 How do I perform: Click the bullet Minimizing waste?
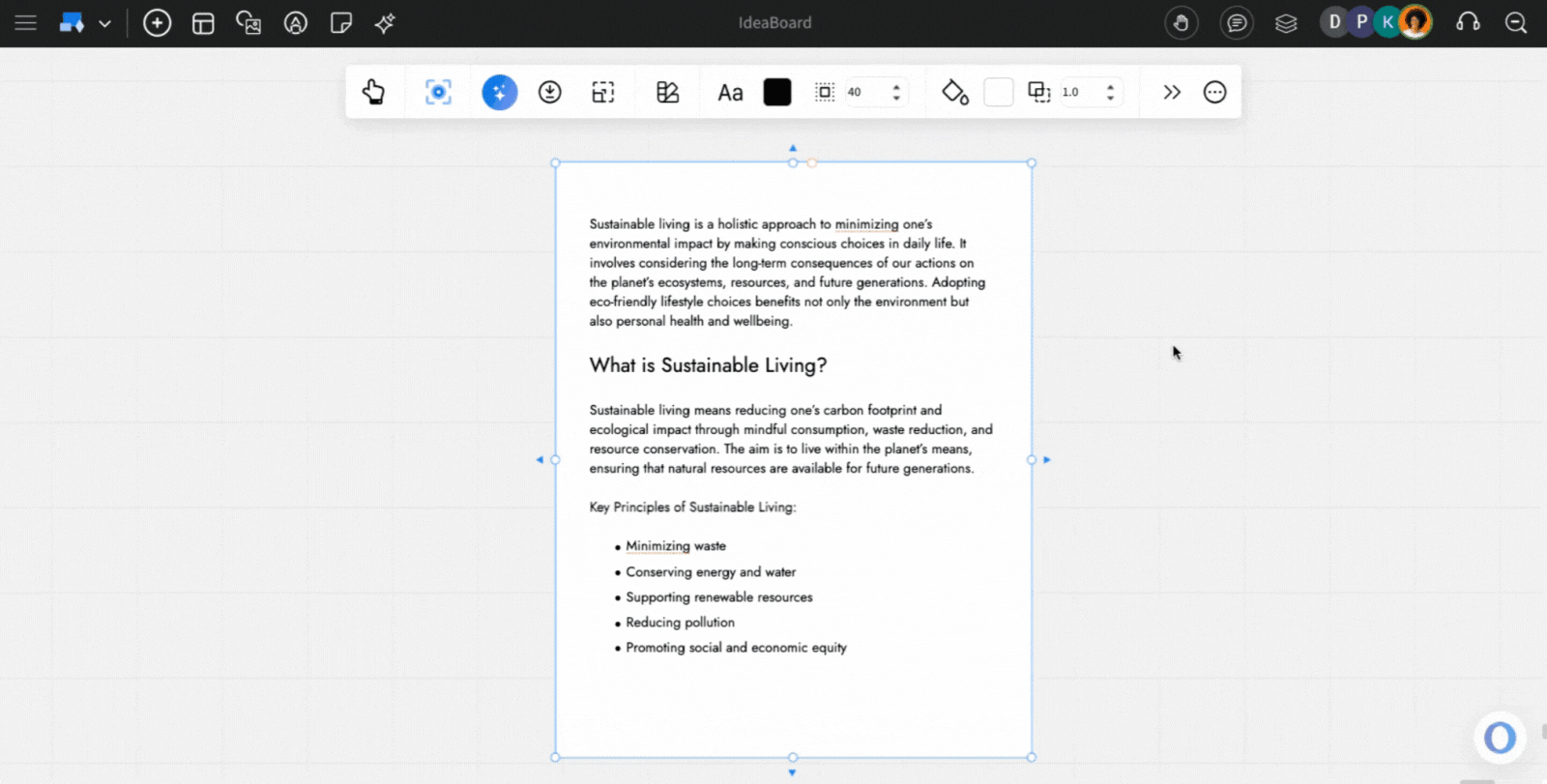click(x=675, y=546)
